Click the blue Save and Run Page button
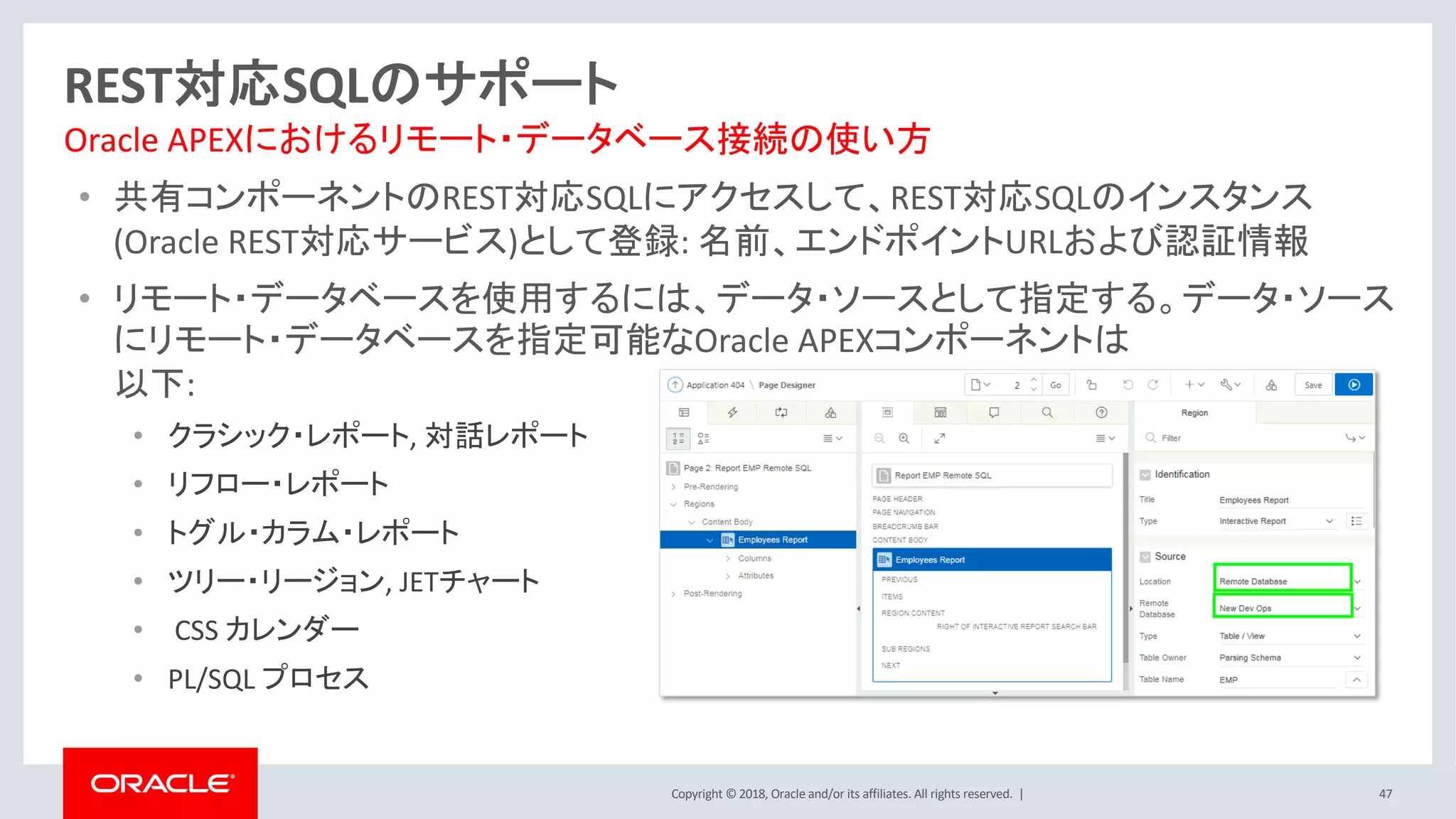Viewport: 1456px width, 819px height. coord(1354,385)
